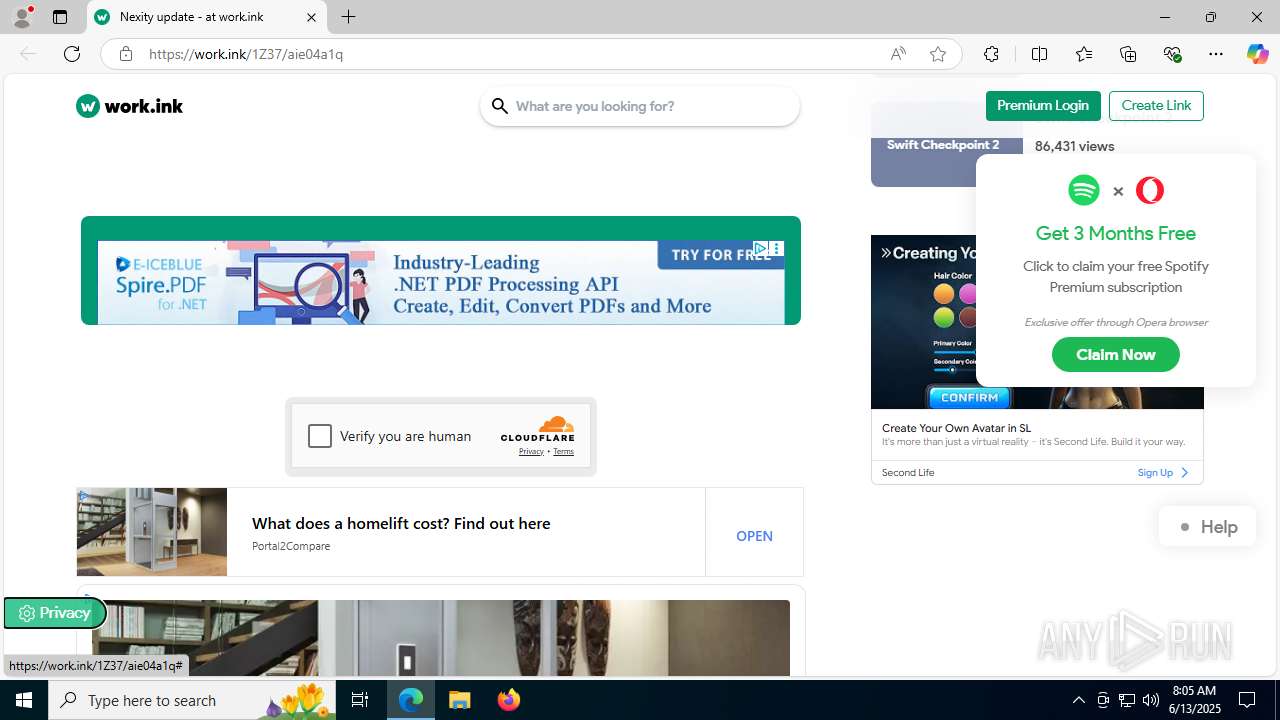The width and height of the screenshot is (1280, 720).
Task: Toggle split screen view
Action: (x=1039, y=54)
